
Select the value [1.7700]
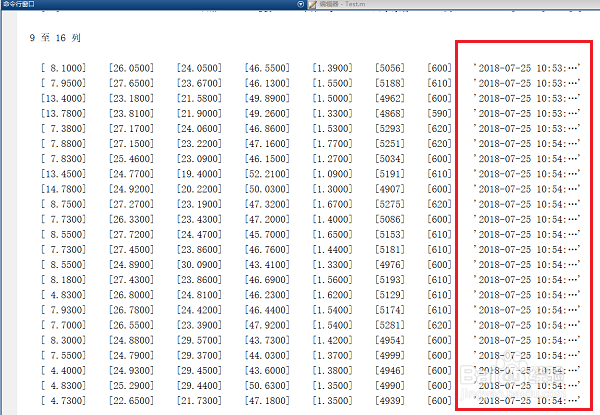[x=333, y=144]
